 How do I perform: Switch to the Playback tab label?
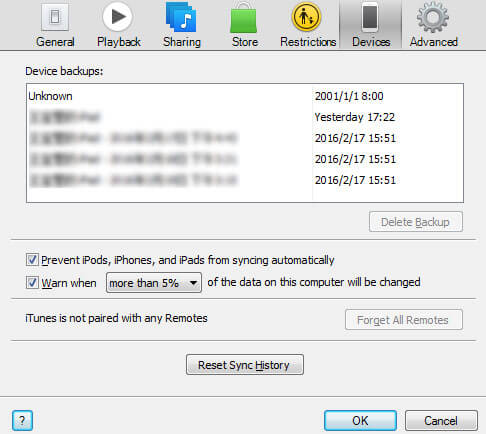click(119, 42)
